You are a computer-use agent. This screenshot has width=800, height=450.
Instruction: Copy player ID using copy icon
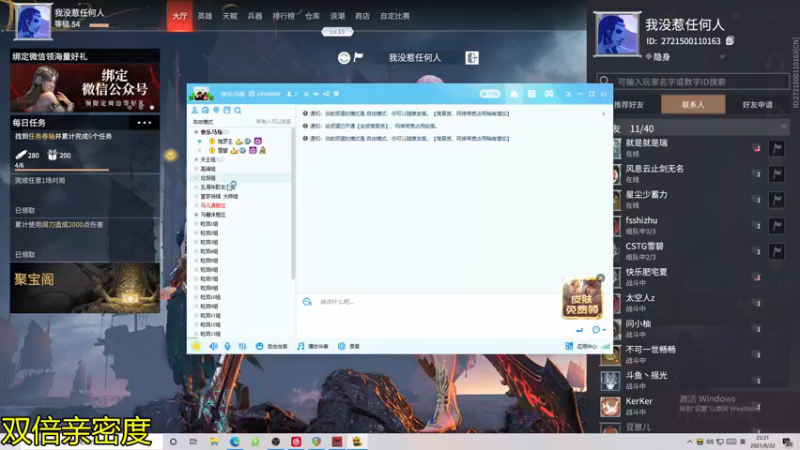pyautogui.click(x=730, y=41)
